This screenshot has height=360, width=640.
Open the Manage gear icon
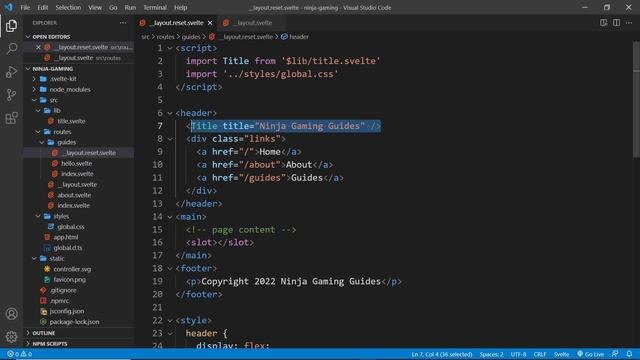[x=11, y=336]
